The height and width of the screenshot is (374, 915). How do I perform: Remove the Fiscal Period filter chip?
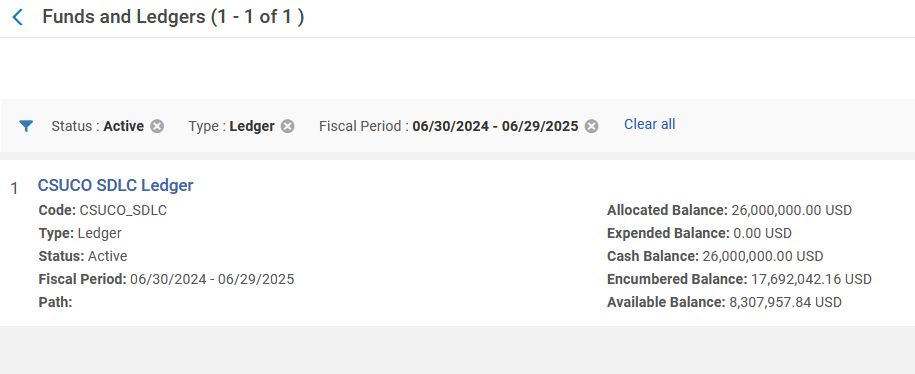click(x=592, y=126)
